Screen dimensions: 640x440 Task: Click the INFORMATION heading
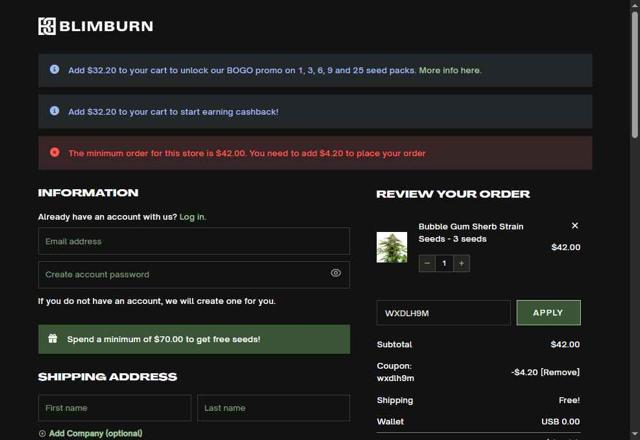pyautogui.click(x=88, y=193)
